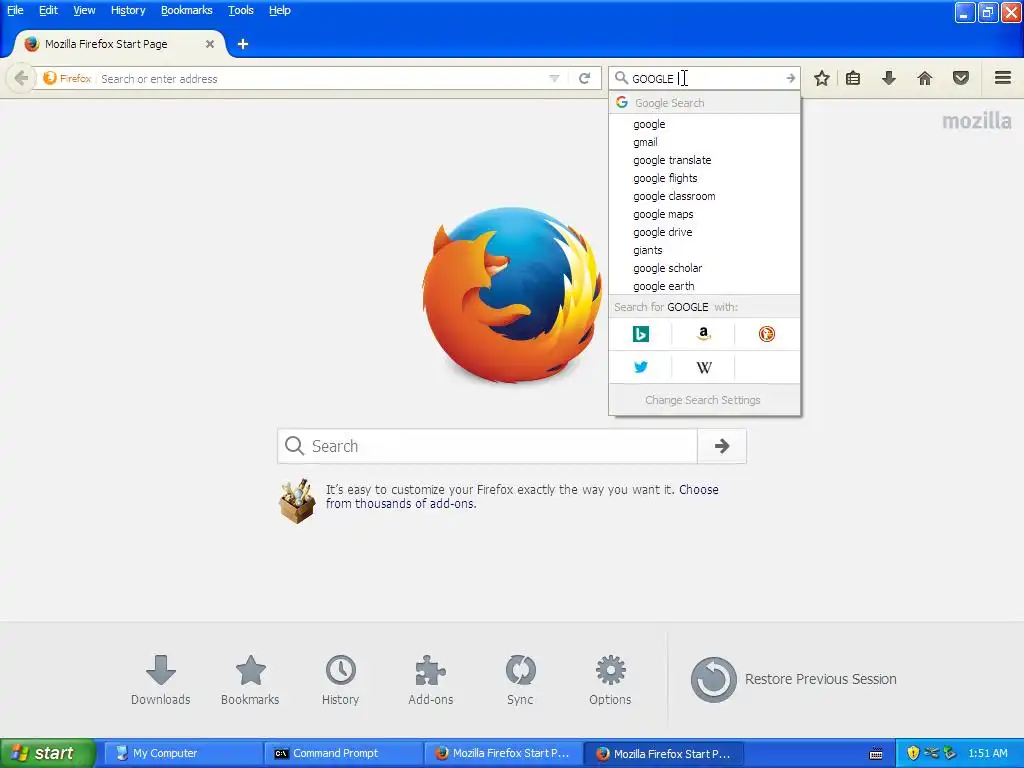This screenshot has height=768, width=1024.
Task: Switch to My Computer in taskbar
Action: (x=185, y=753)
